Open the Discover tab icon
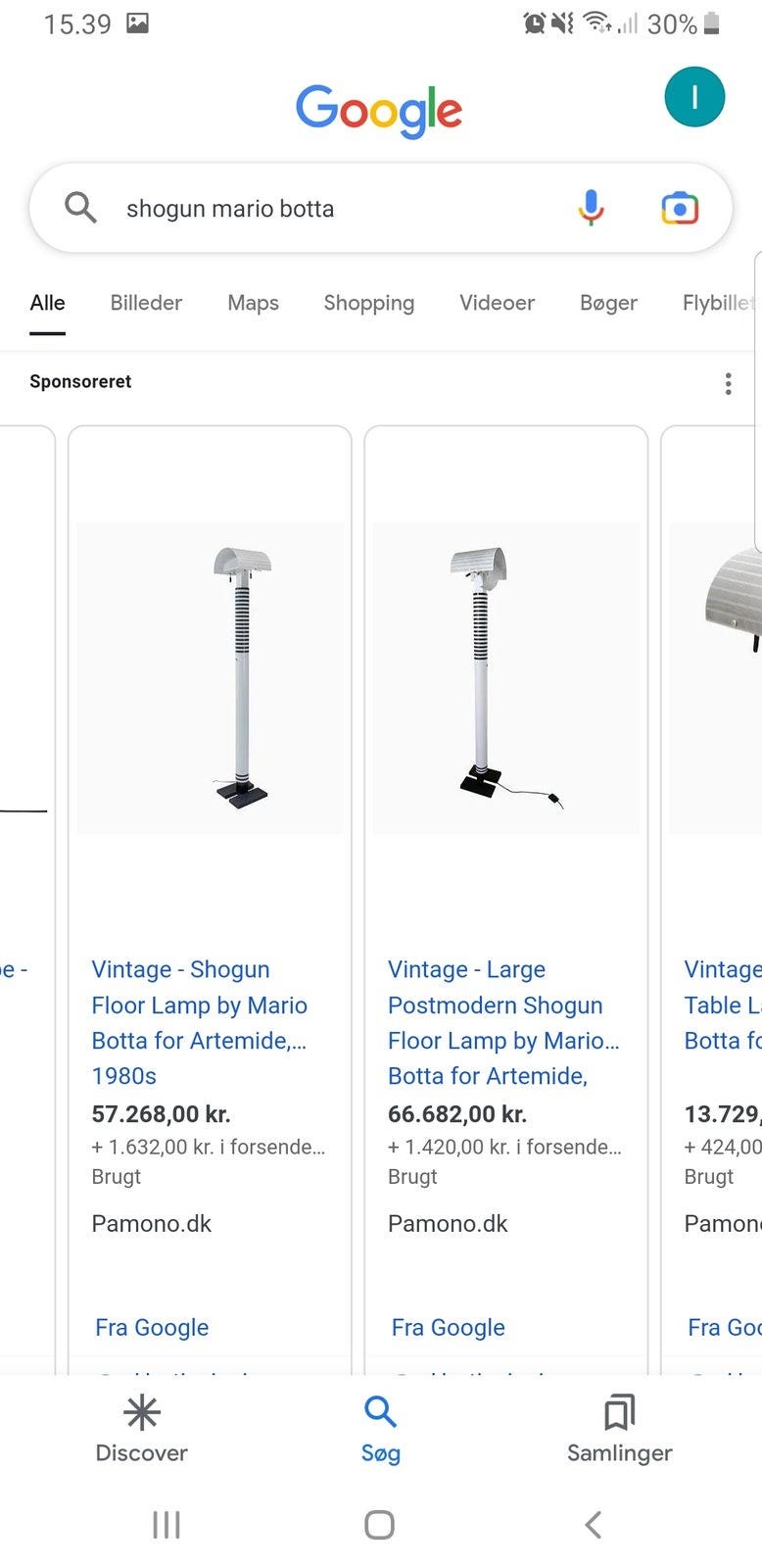 [x=142, y=1412]
